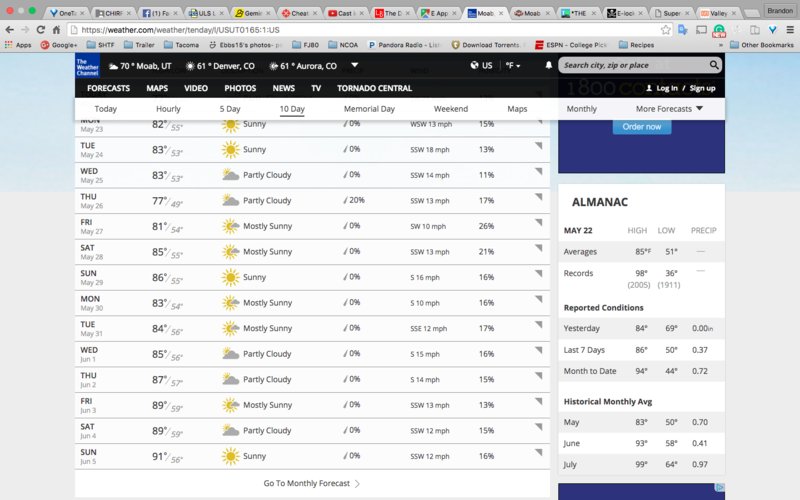Select the 61° Aurora, CO location
This screenshot has width=800, height=500.
pos(303,66)
